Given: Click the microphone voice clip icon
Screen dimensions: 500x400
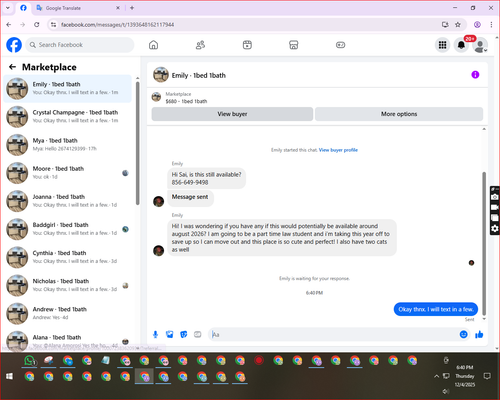Looking at the screenshot, I should pyautogui.click(x=155, y=334).
